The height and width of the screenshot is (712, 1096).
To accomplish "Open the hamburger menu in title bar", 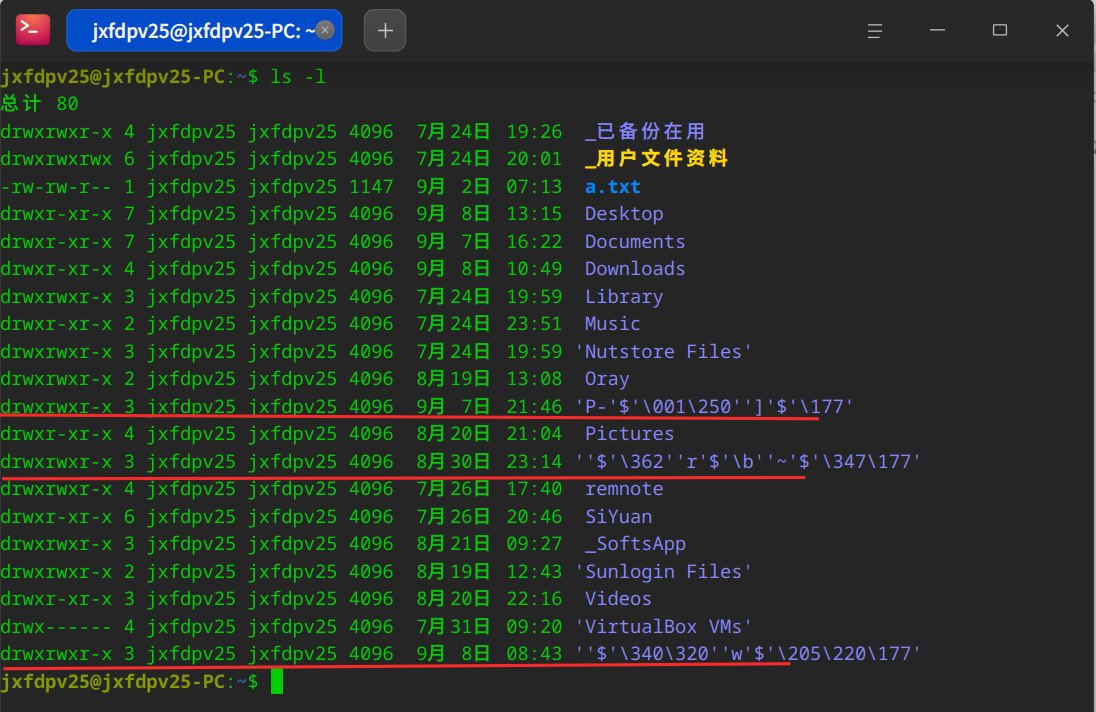I will pyautogui.click(x=874, y=31).
